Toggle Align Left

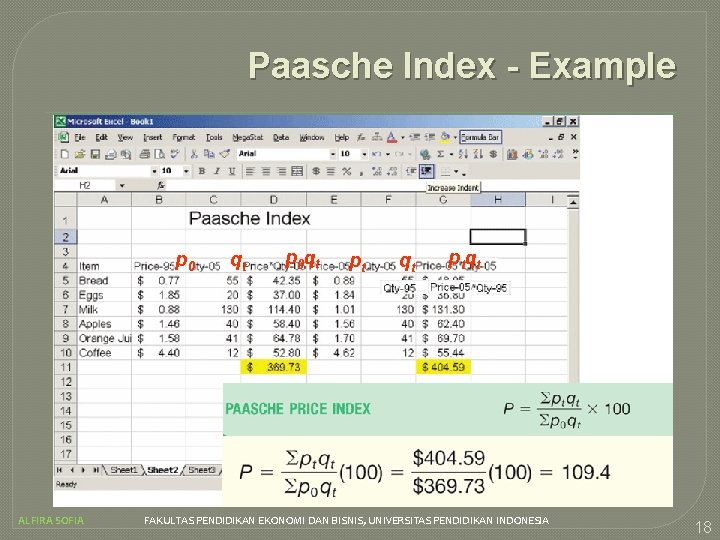tap(250, 171)
